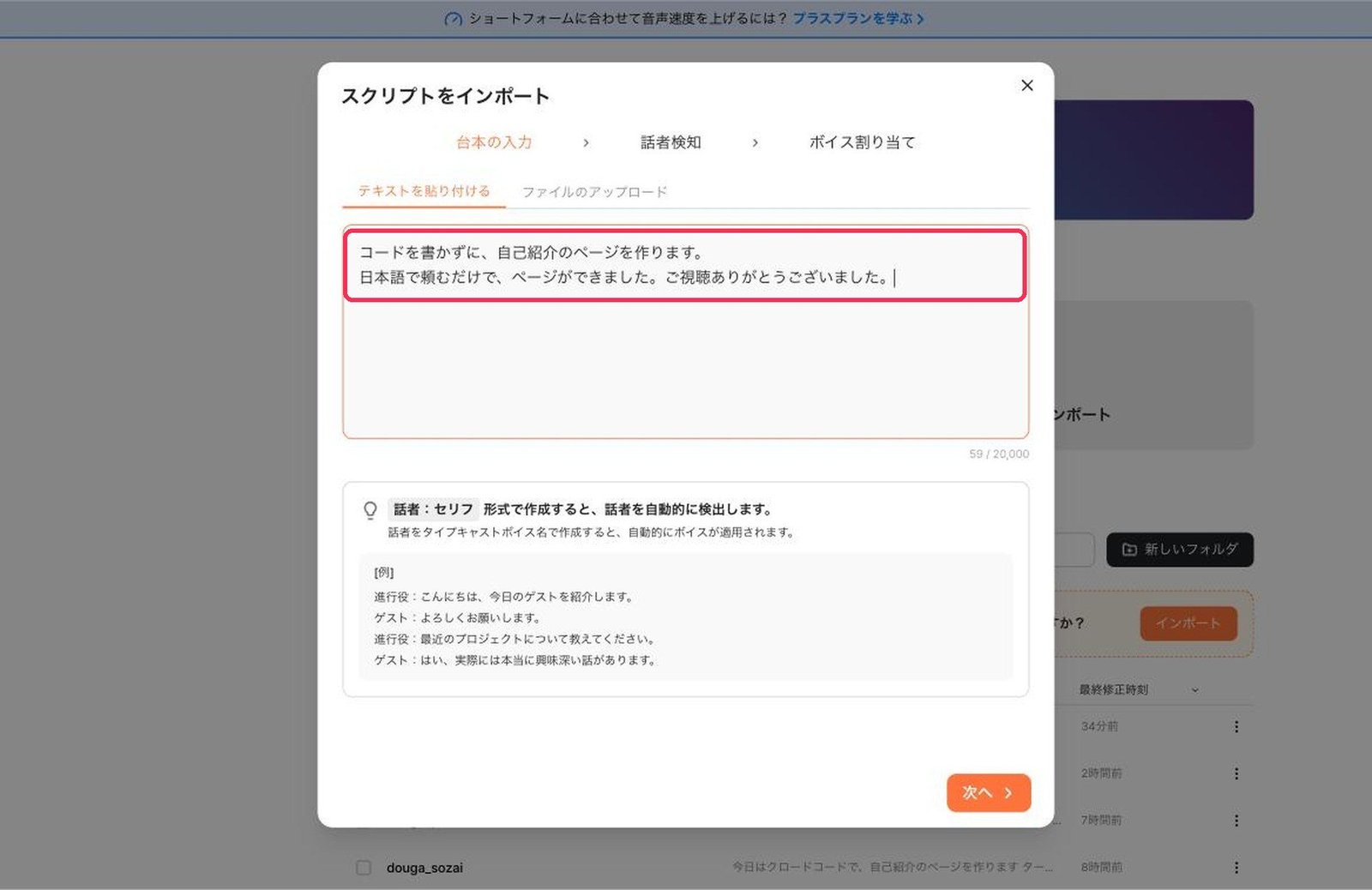Click the 2時間前 timestamp in the file list
Viewport: 1372px width, 890px height.
click(x=1101, y=773)
